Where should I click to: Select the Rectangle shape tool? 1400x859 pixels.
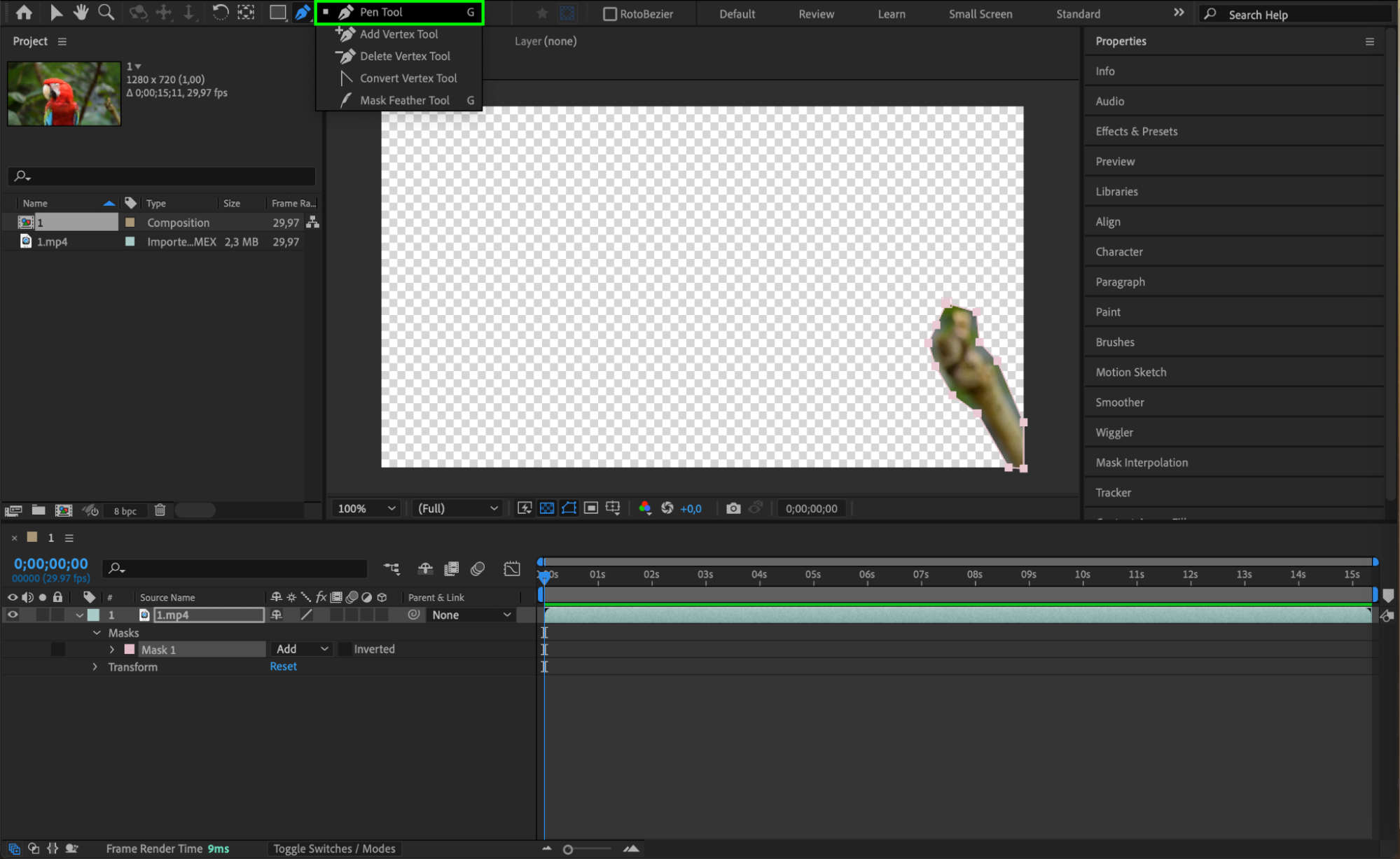pos(277,12)
